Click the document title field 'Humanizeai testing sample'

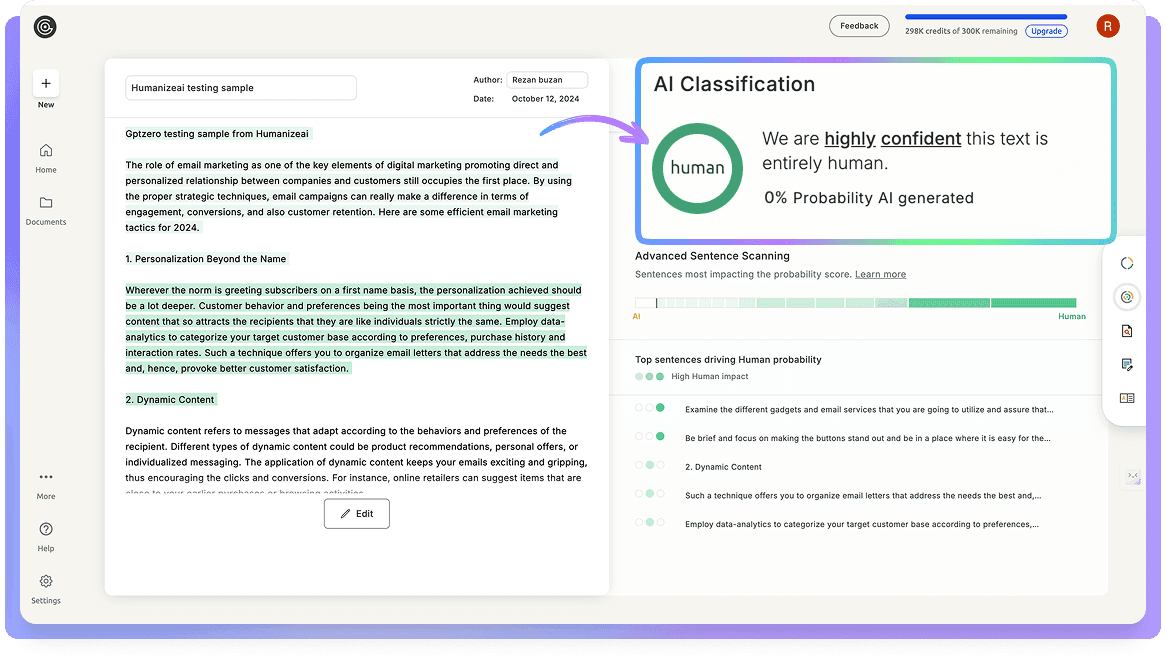pos(240,87)
